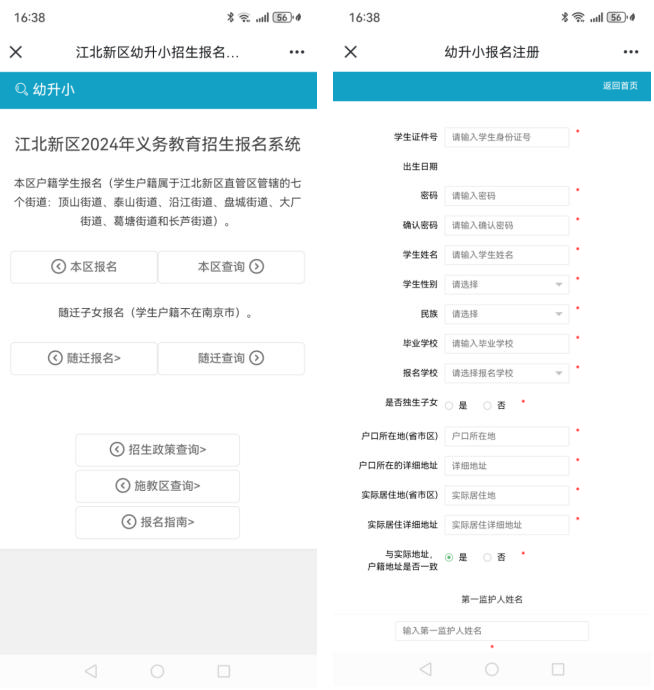The height and width of the screenshot is (690, 654).
Task: Open the three-dot menu on 幼升小报名注册 page
Action: [x=631, y=52]
